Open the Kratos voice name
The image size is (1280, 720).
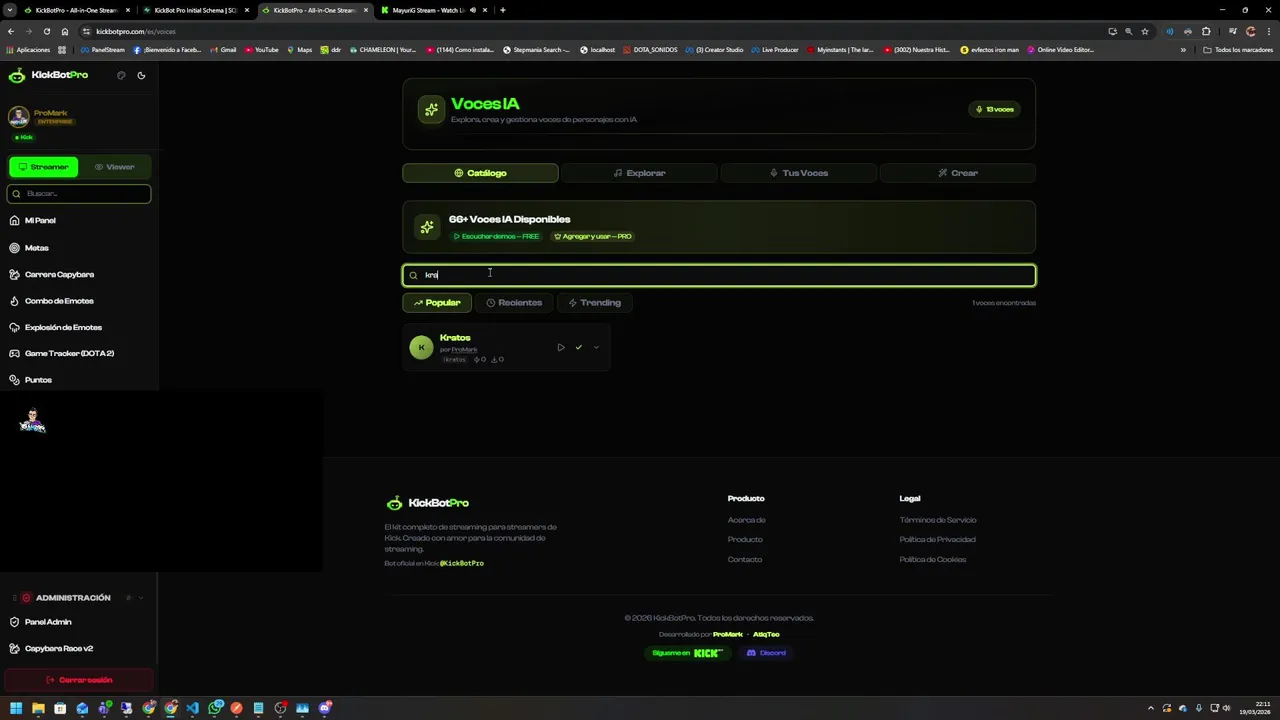(455, 338)
